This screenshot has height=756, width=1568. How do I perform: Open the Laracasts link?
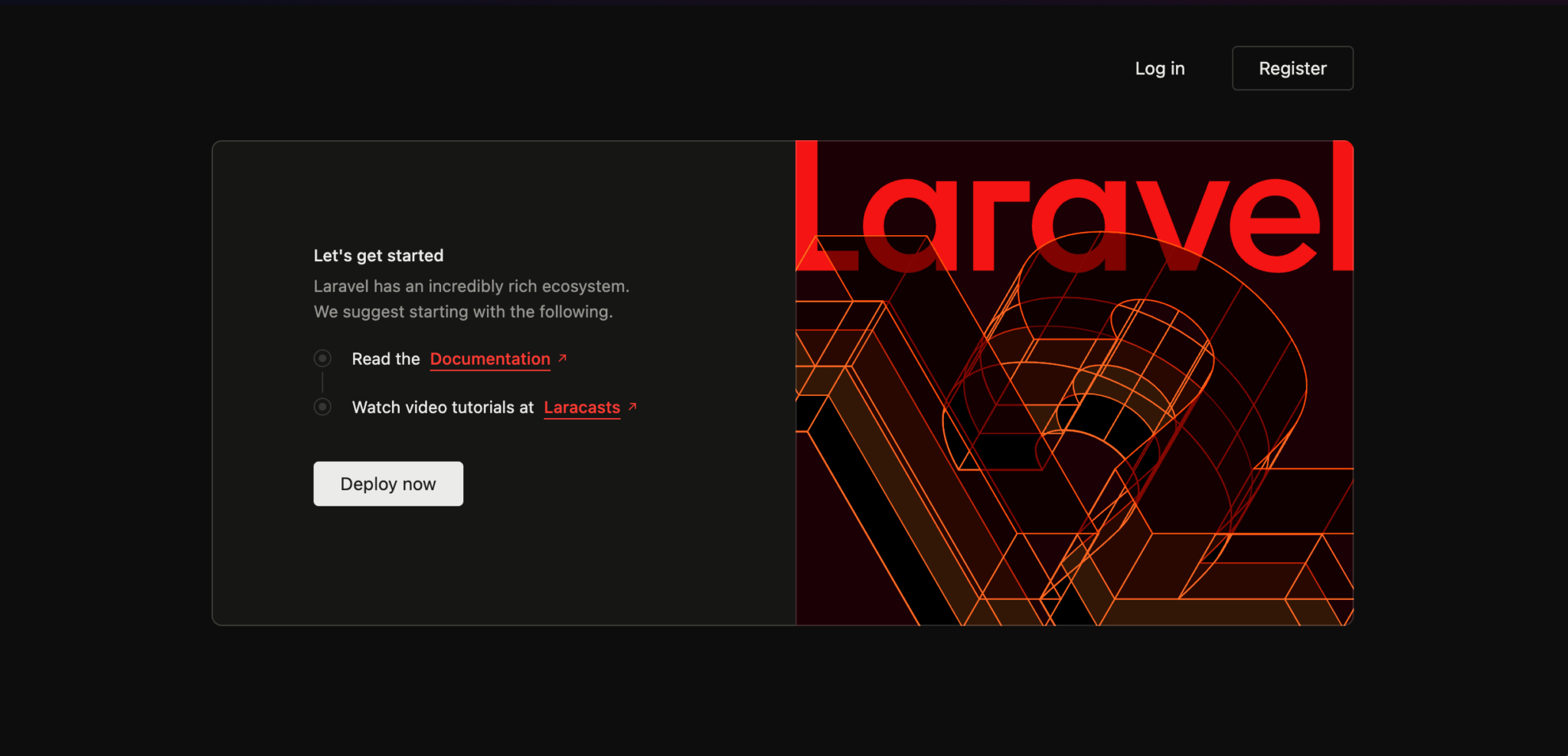[582, 407]
